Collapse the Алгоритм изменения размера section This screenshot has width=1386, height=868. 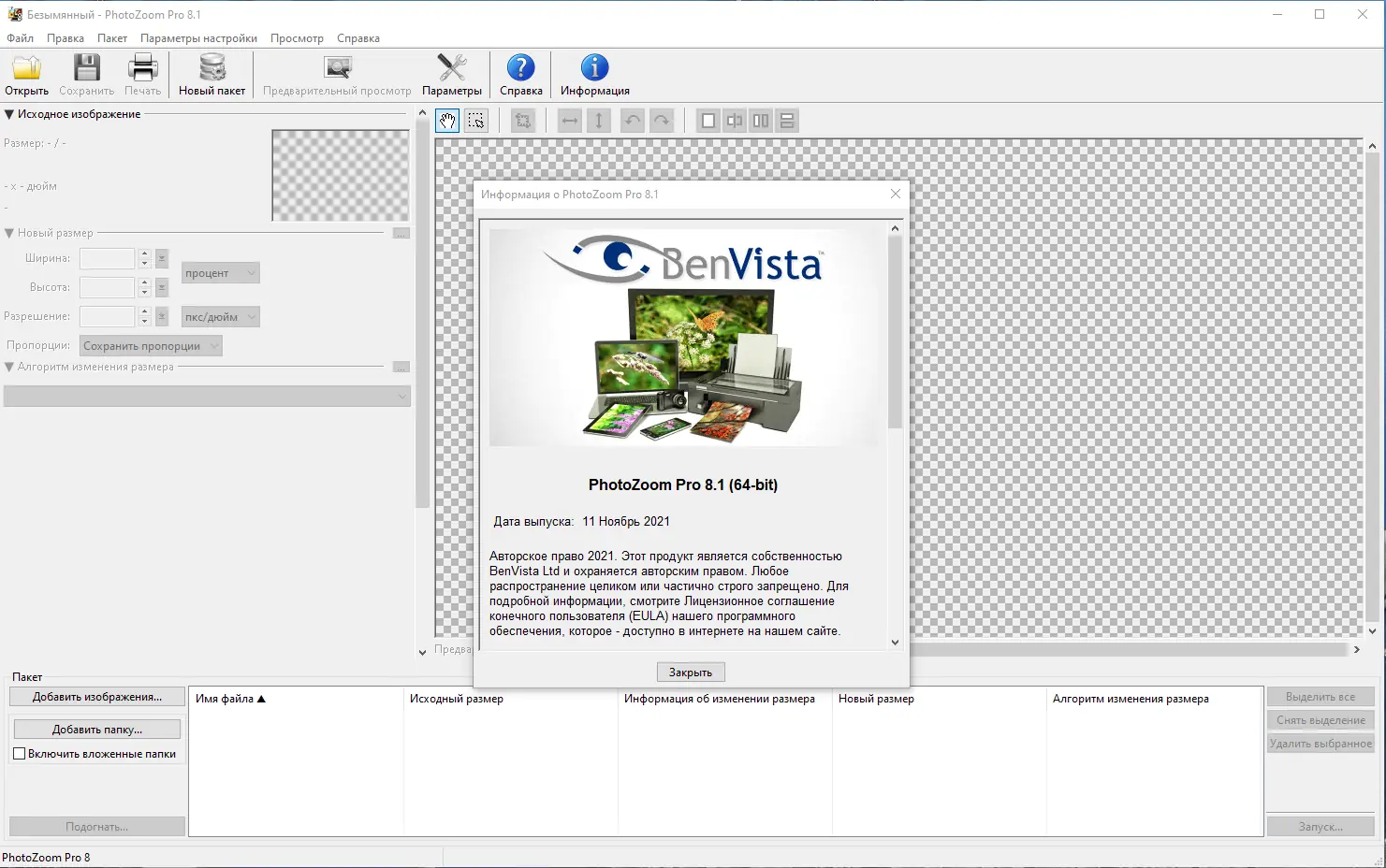[x=9, y=367]
